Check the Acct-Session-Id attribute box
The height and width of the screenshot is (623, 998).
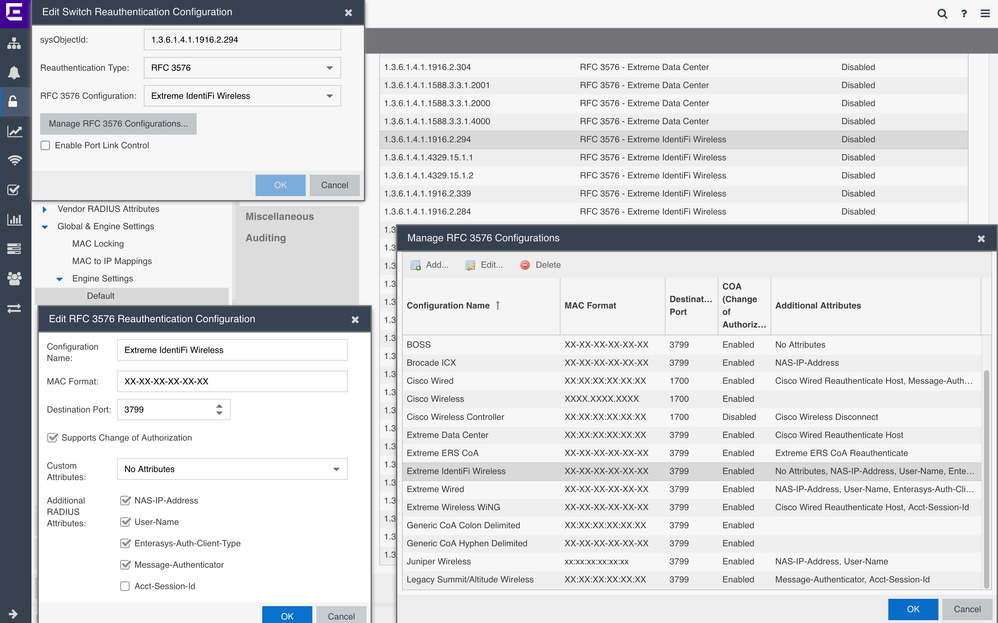125,586
